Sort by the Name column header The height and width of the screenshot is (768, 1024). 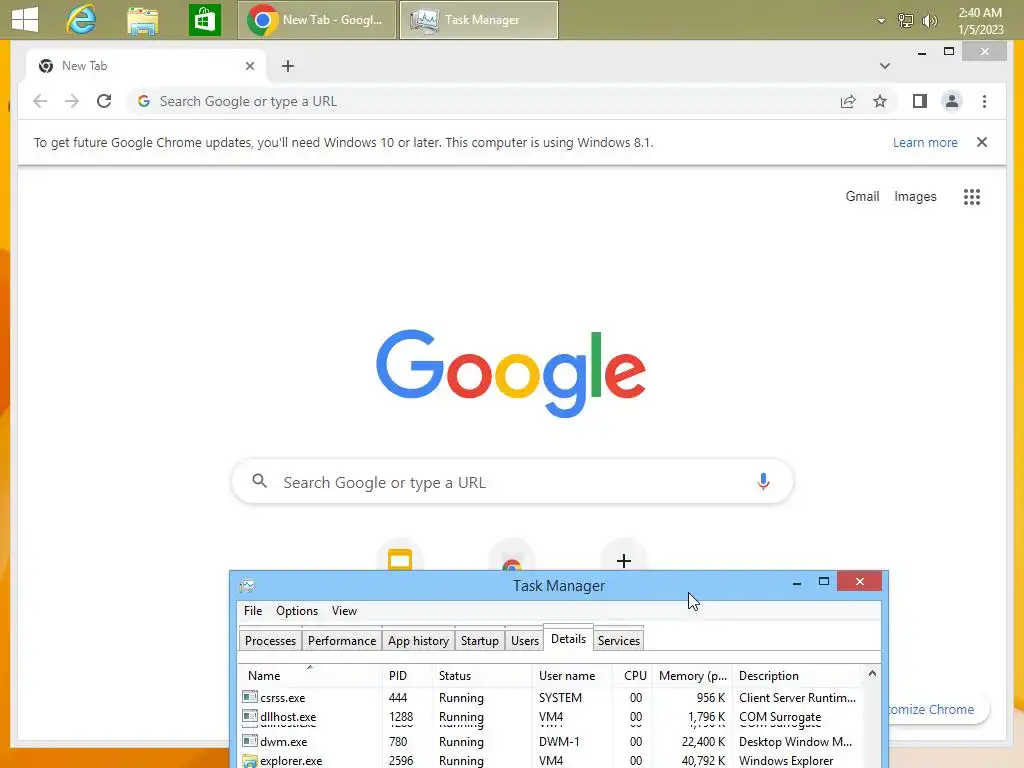[310, 676]
